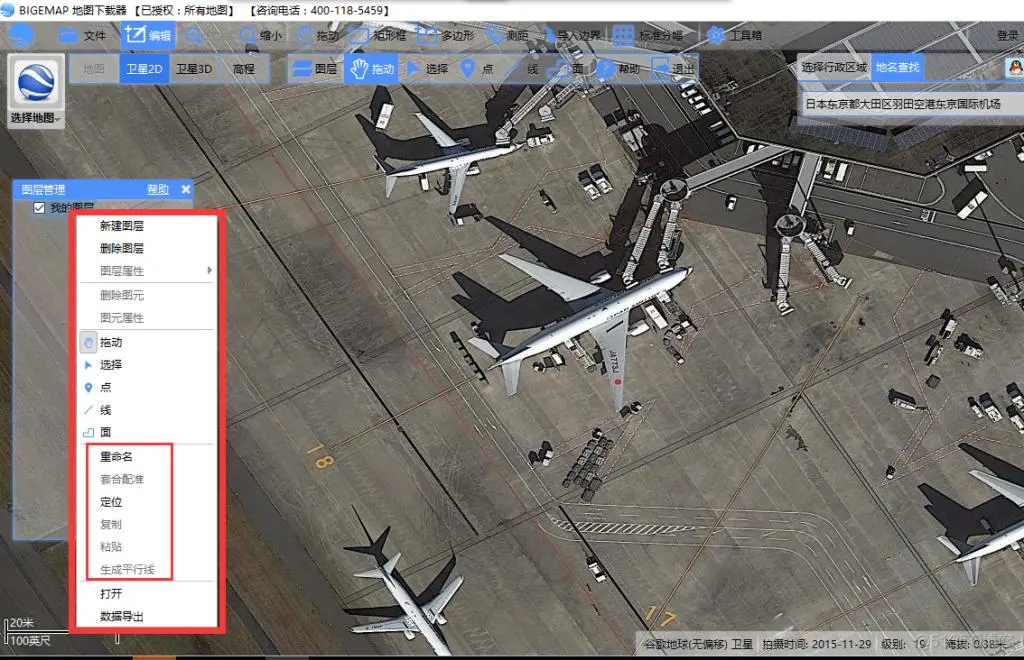Click the 导入边界 import boundary tool
1024x660 pixels.
click(573, 35)
